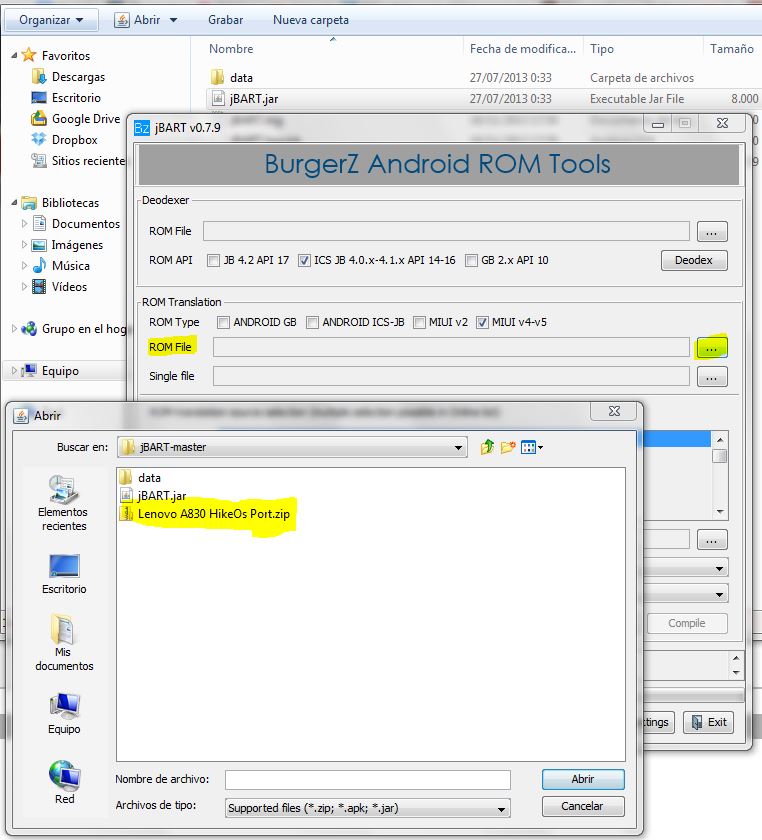Expand Grupo en el hogar node
762x840 pixels.
(x=14, y=328)
